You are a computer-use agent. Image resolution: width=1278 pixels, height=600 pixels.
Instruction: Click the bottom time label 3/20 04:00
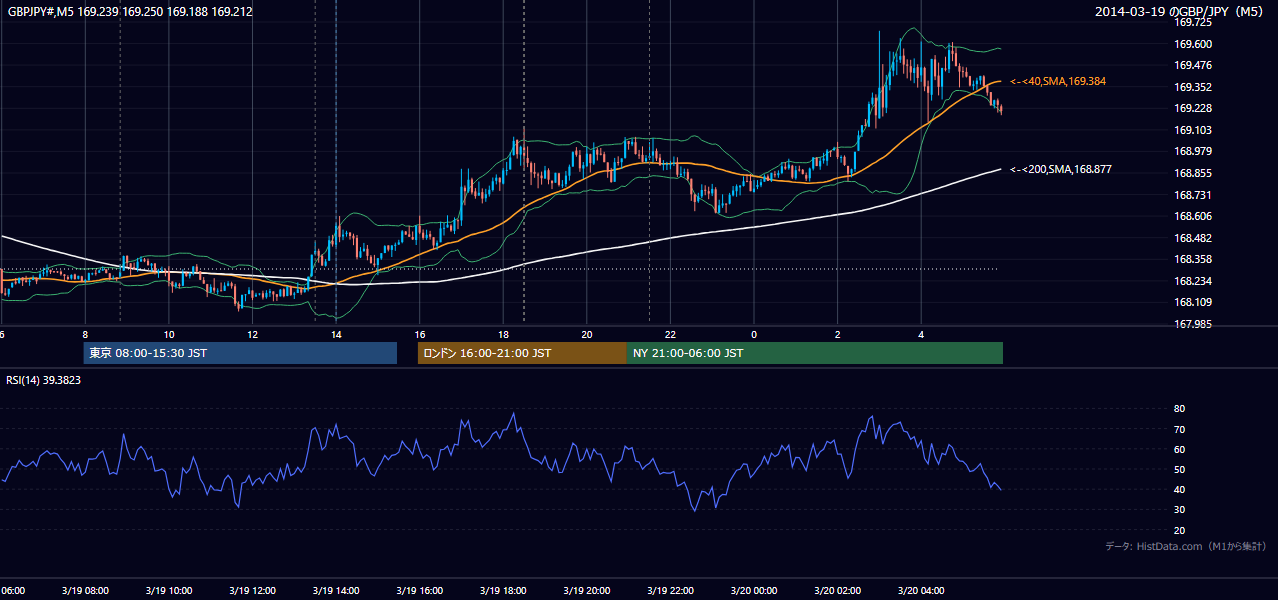[x=921, y=591]
